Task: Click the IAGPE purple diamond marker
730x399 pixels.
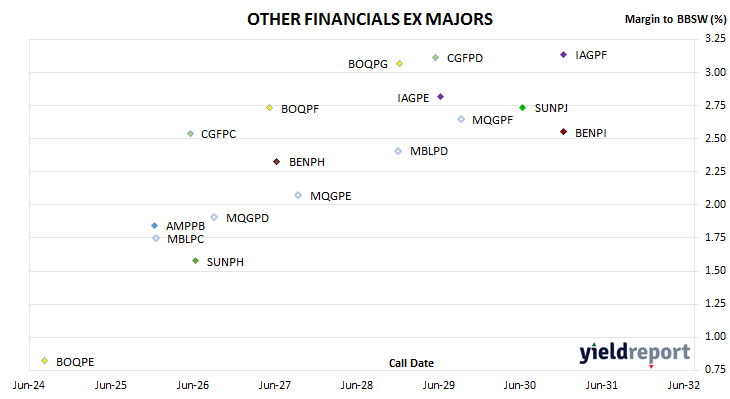Action: [440, 97]
